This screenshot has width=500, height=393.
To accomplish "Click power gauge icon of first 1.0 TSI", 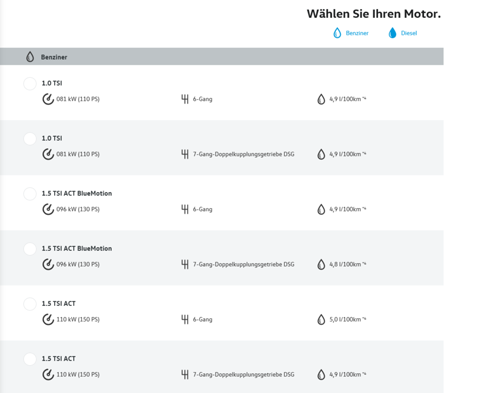I will tap(48, 99).
